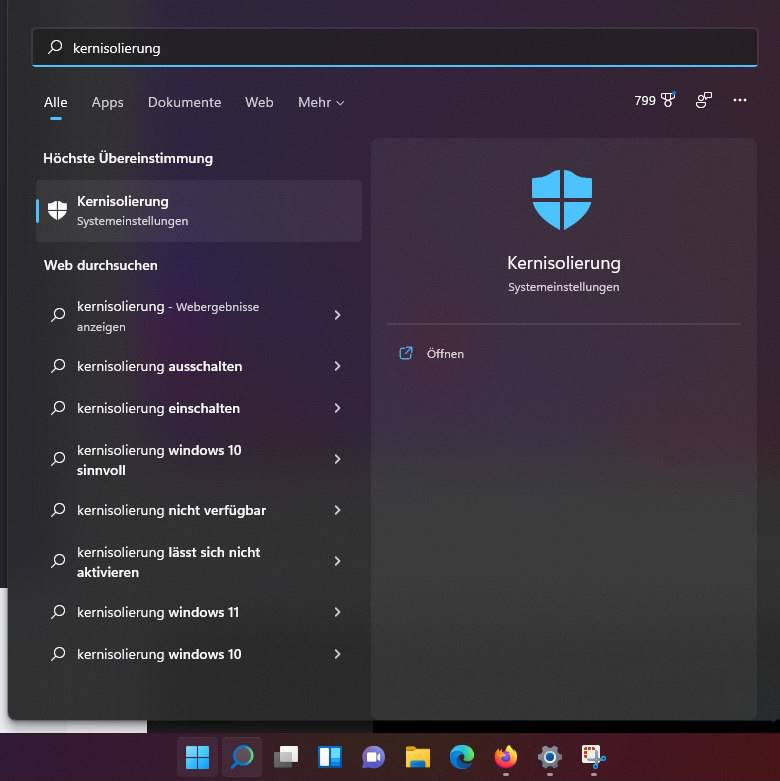The width and height of the screenshot is (780, 781).
Task: Click the taskbar Search icon
Action: [x=242, y=757]
